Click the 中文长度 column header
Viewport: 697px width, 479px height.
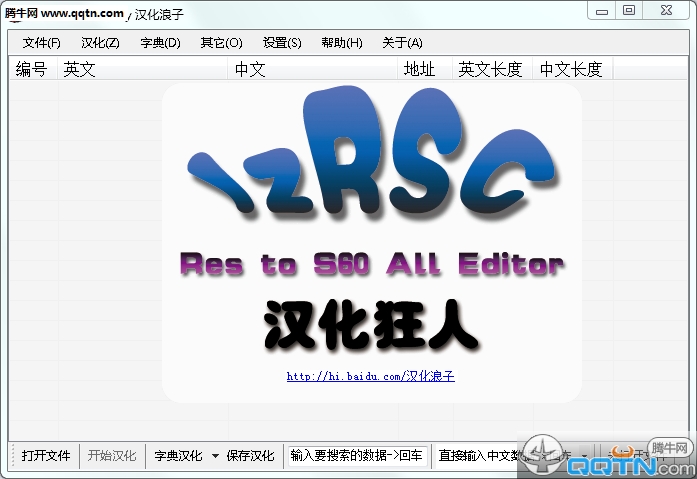pyautogui.click(x=573, y=69)
